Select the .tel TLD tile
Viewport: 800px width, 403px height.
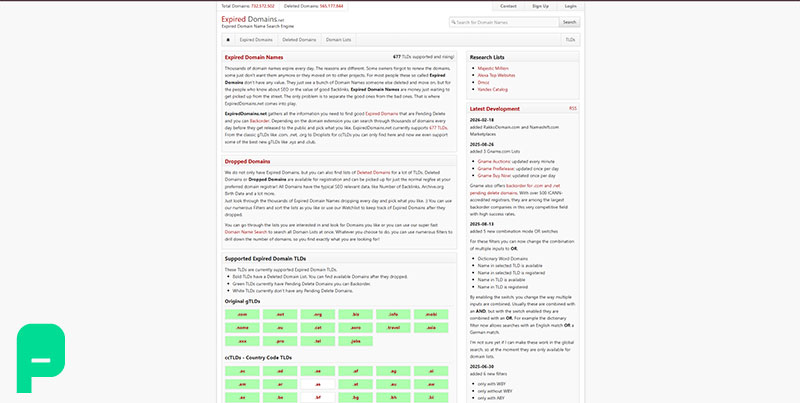point(317,341)
